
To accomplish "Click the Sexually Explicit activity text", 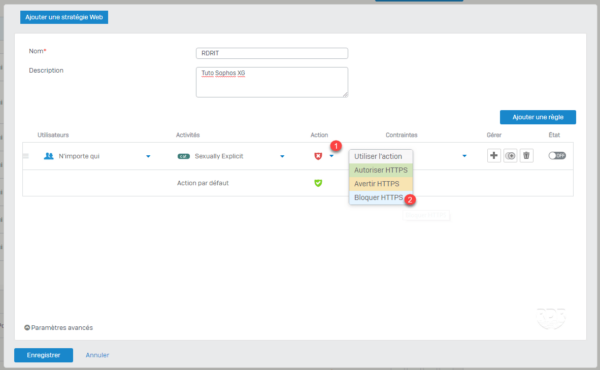I will (219, 156).
